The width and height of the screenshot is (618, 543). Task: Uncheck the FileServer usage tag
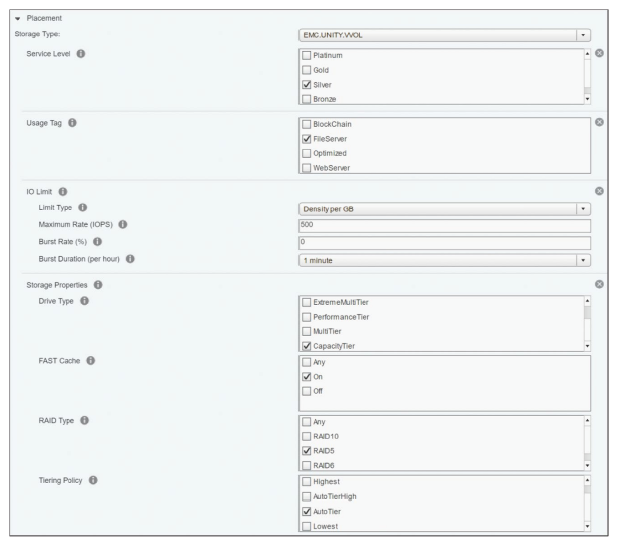click(x=307, y=138)
